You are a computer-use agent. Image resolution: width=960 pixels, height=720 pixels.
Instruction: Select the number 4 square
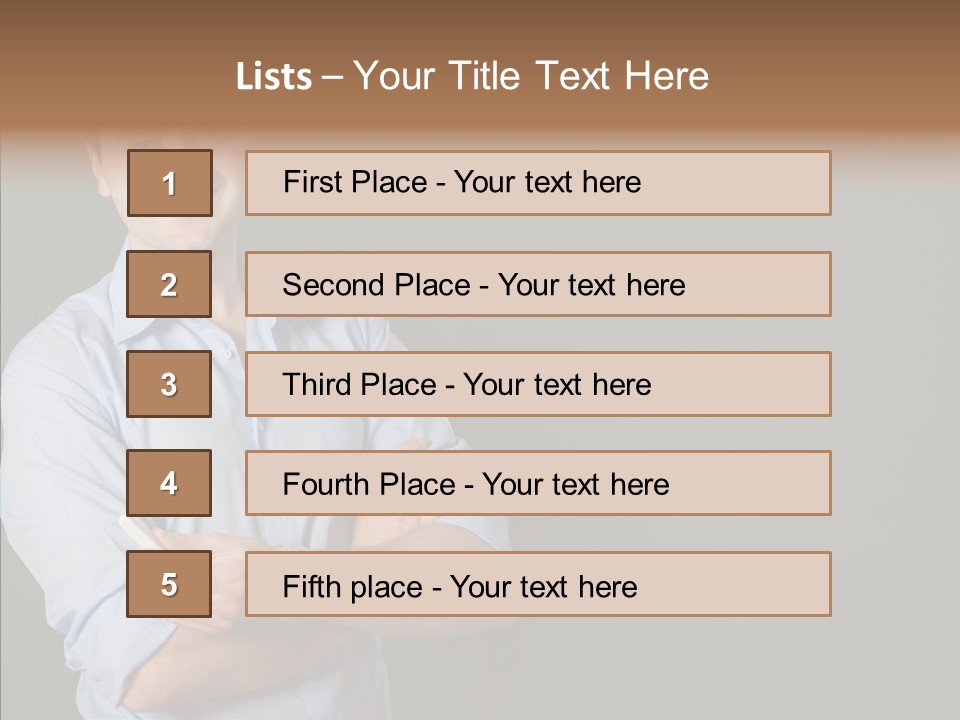tap(169, 483)
